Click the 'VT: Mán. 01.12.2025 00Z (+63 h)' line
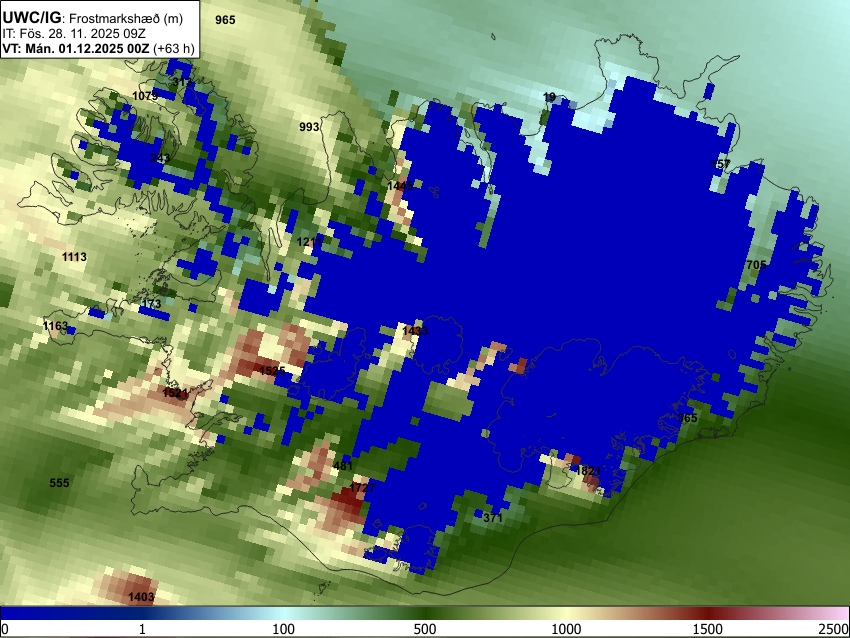 (98, 48)
